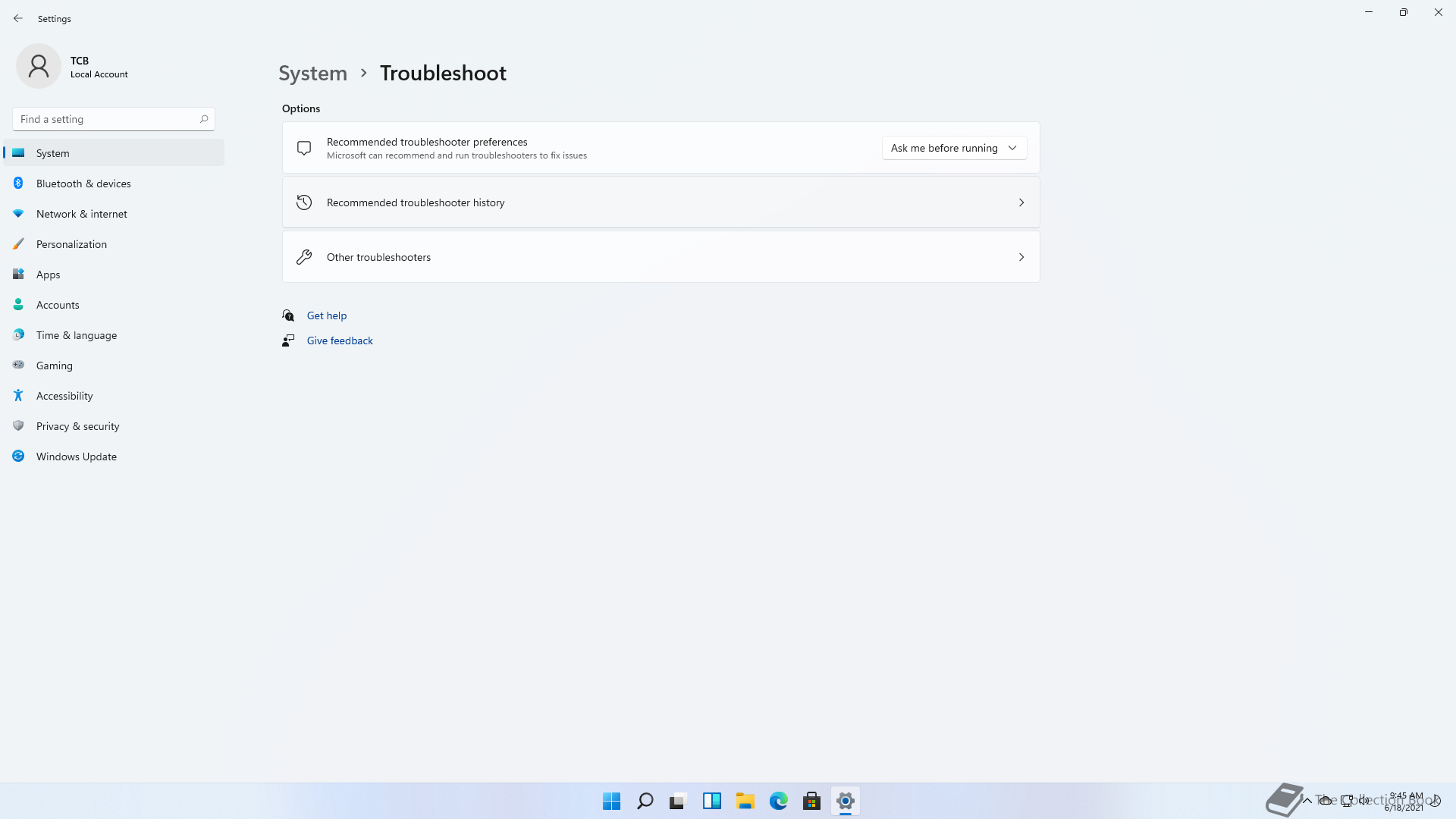Open Bluetooth & devices settings
The height and width of the screenshot is (819, 1456).
[x=114, y=184]
